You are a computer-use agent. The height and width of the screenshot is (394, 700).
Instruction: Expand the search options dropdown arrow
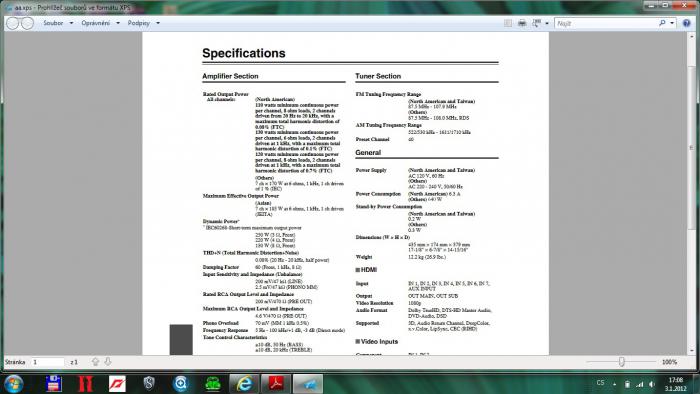672,23
